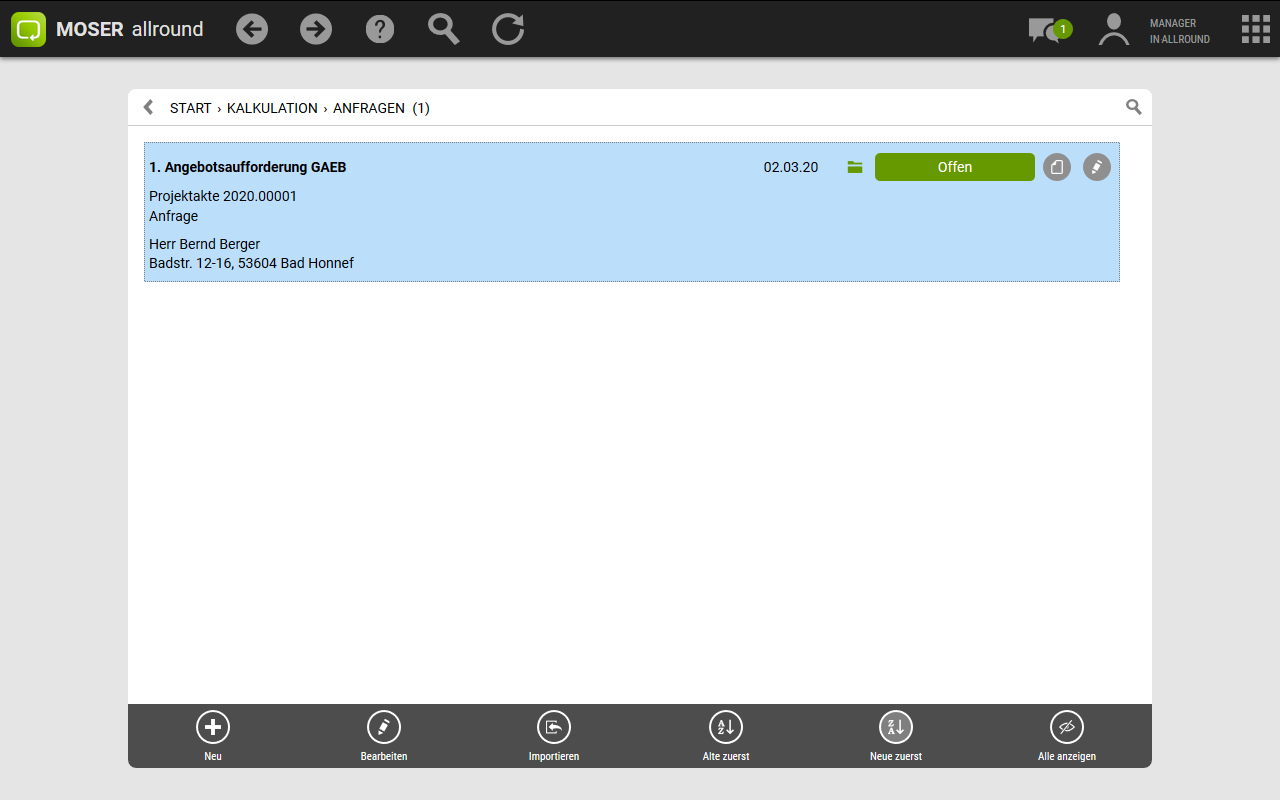The width and height of the screenshot is (1280, 800).
Task: Go to START in breadcrumb
Action: point(190,108)
